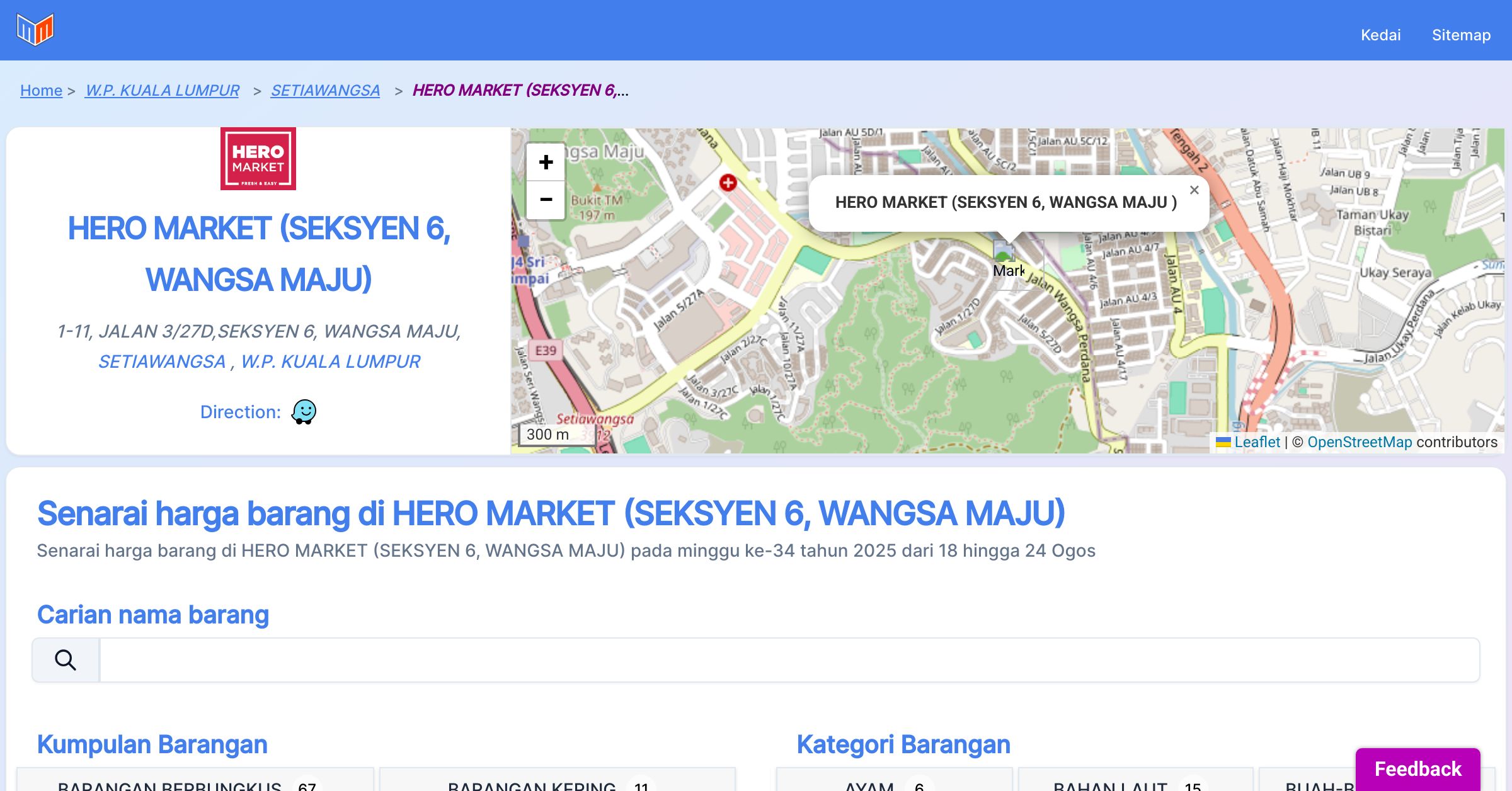Close the HERO MARKET map popup

pos(1194,190)
